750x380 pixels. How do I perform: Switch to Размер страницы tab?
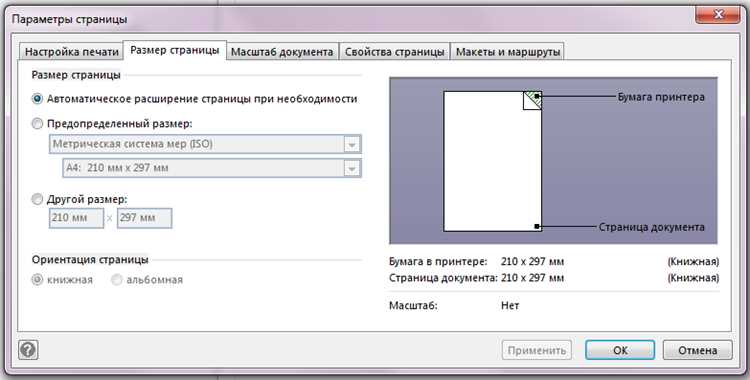tap(175, 50)
